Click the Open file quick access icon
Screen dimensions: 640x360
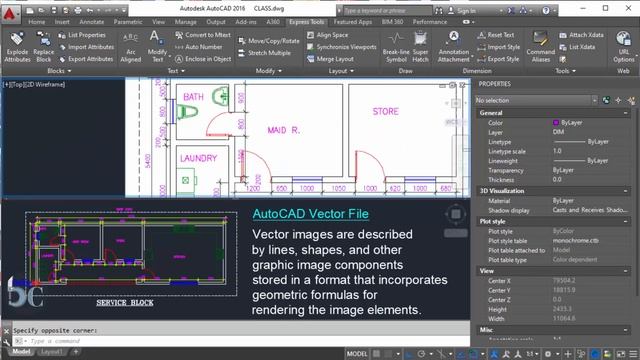(42, 10)
